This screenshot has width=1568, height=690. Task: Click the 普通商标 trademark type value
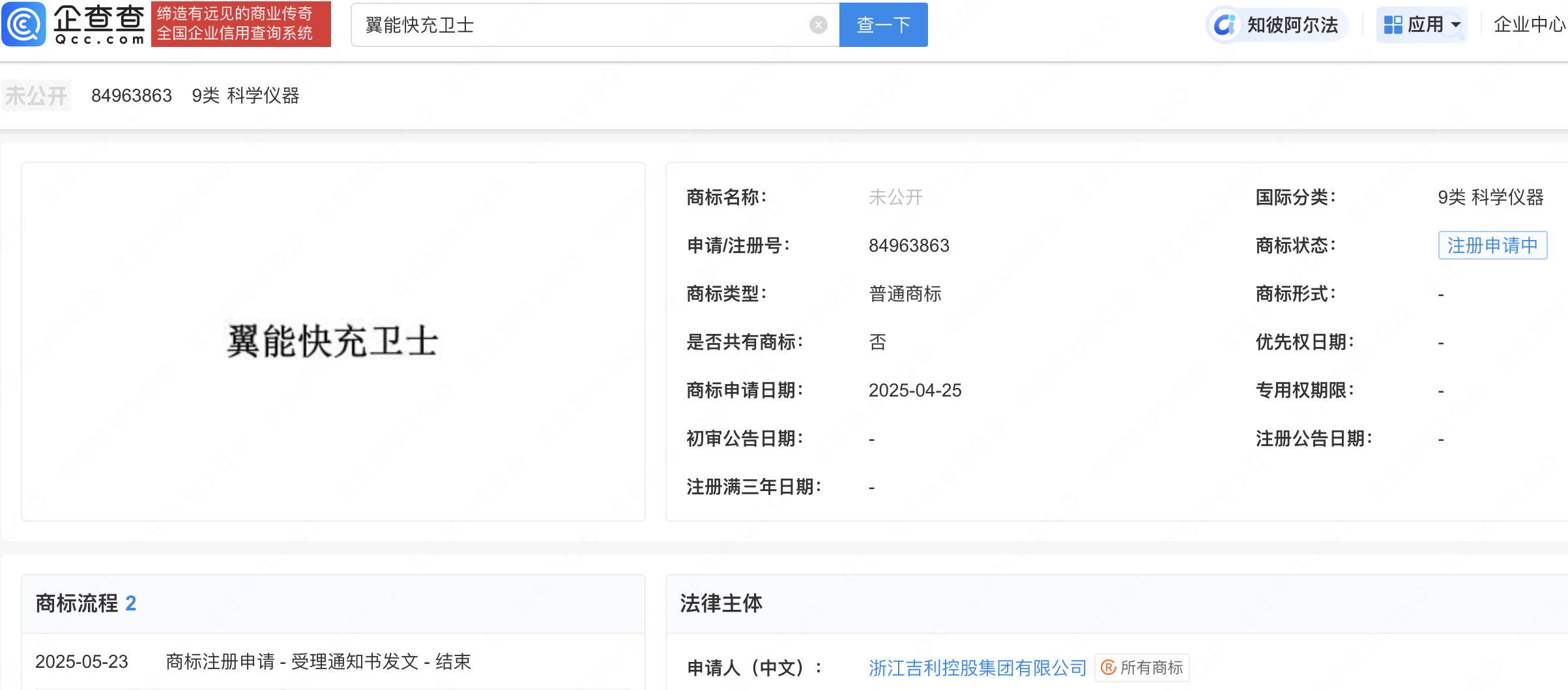pyautogui.click(x=905, y=294)
